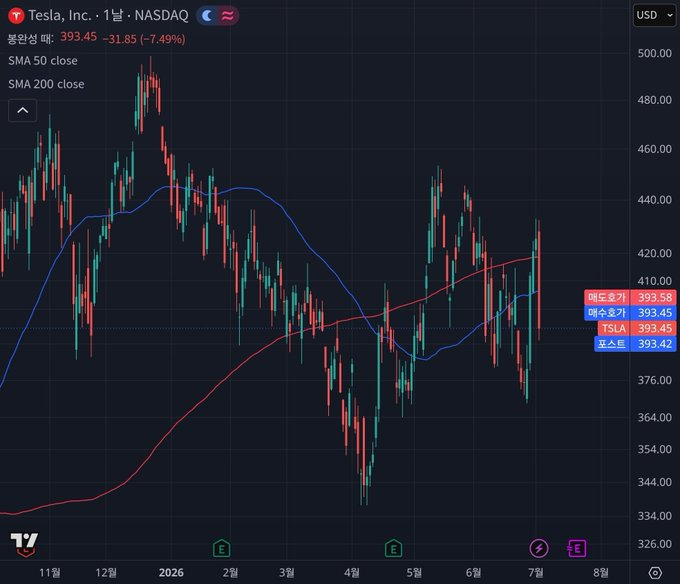Click the post-market price label 393.42
This screenshot has height=584, width=680.
coord(635,344)
